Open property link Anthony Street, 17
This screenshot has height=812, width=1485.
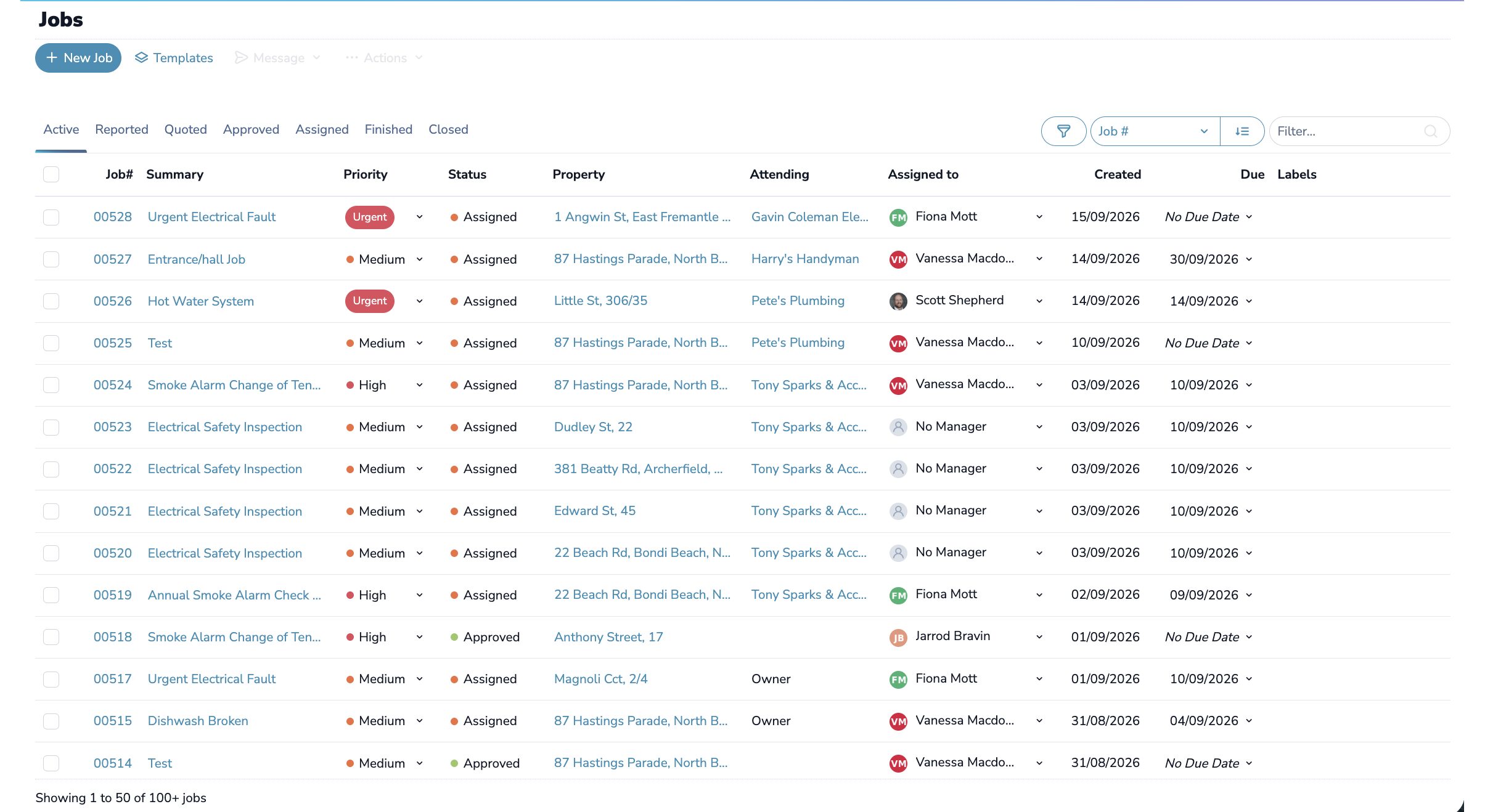click(x=608, y=637)
